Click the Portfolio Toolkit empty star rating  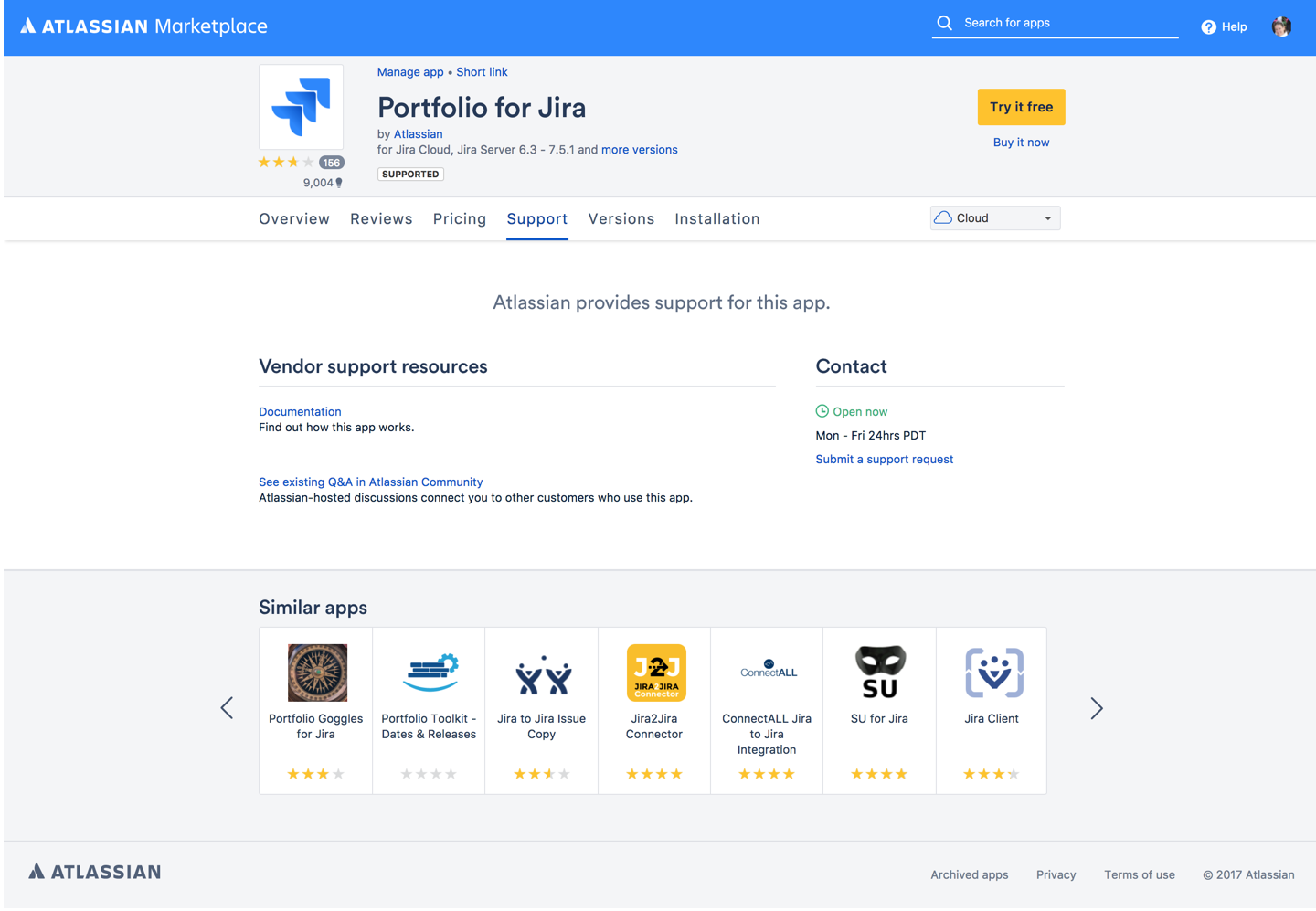tap(429, 775)
